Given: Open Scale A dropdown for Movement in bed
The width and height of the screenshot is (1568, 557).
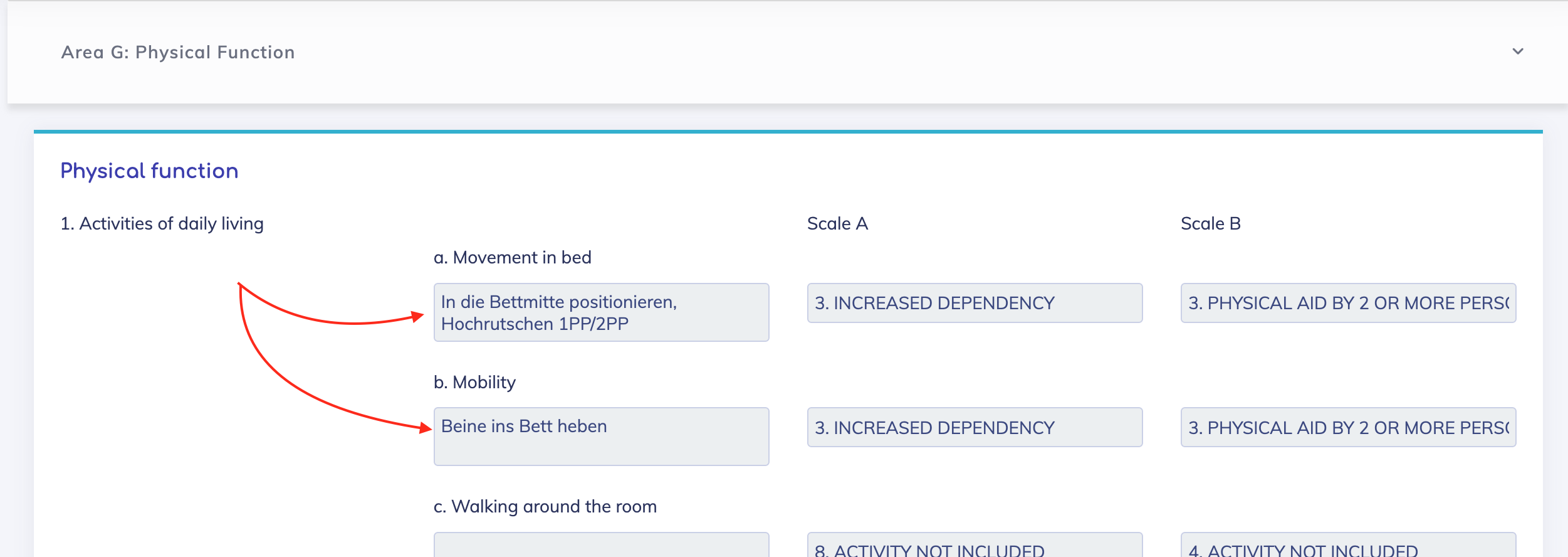Looking at the screenshot, I should pyautogui.click(x=975, y=303).
